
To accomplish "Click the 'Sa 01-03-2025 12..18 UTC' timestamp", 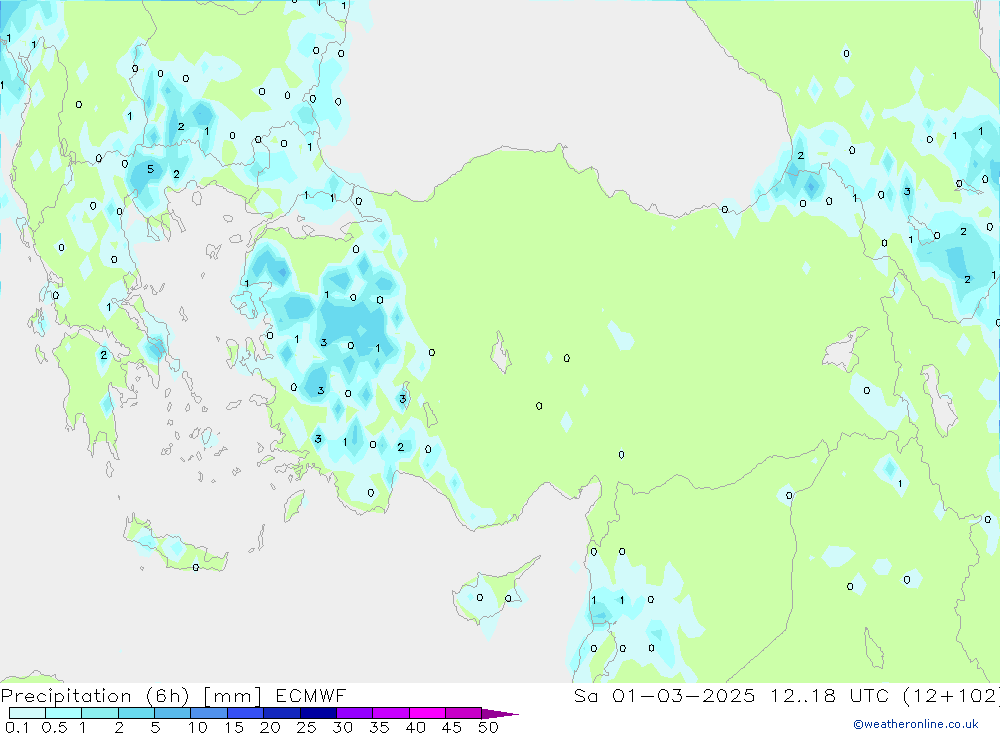I will [x=732, y=695].
